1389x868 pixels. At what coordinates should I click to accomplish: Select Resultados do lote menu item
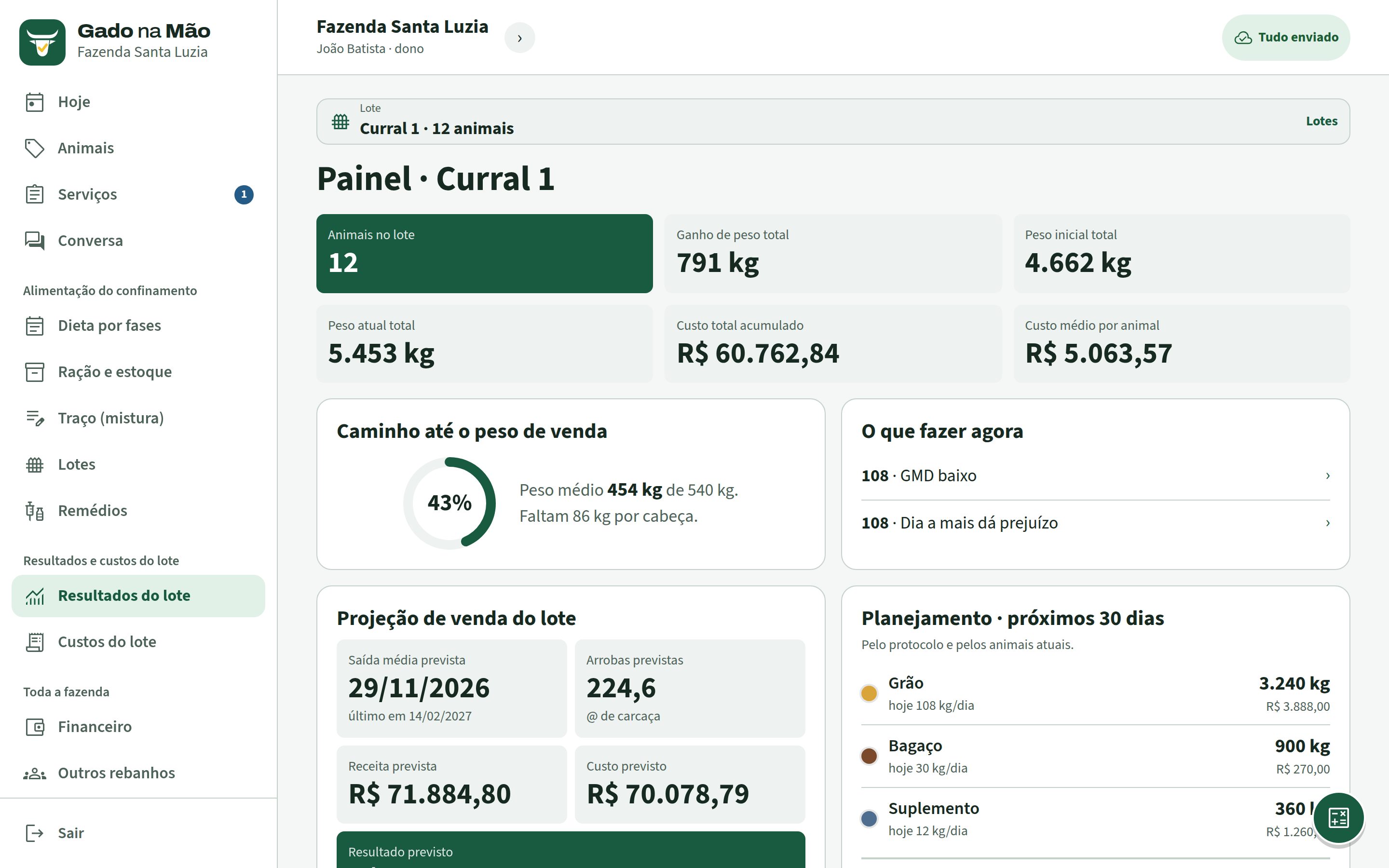138,596
